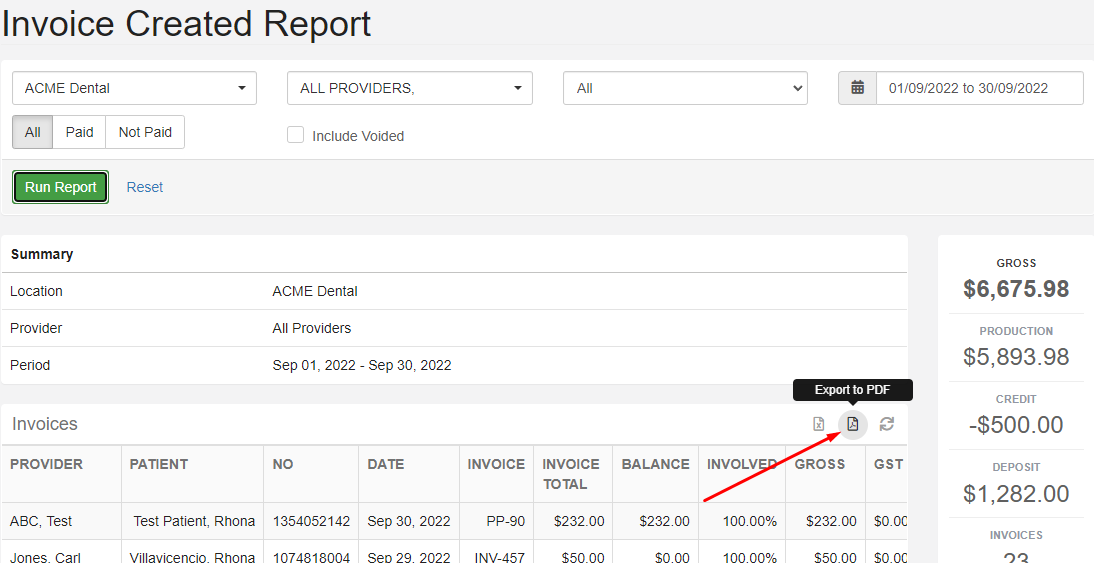Click the refresh invoices icon

pos(887,424)
